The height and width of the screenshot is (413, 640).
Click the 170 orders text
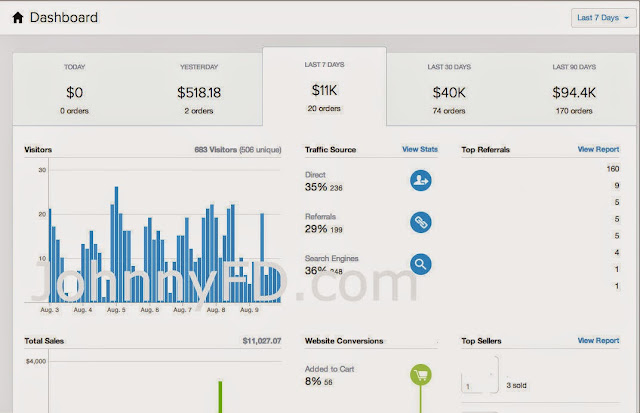pos(574,111)
